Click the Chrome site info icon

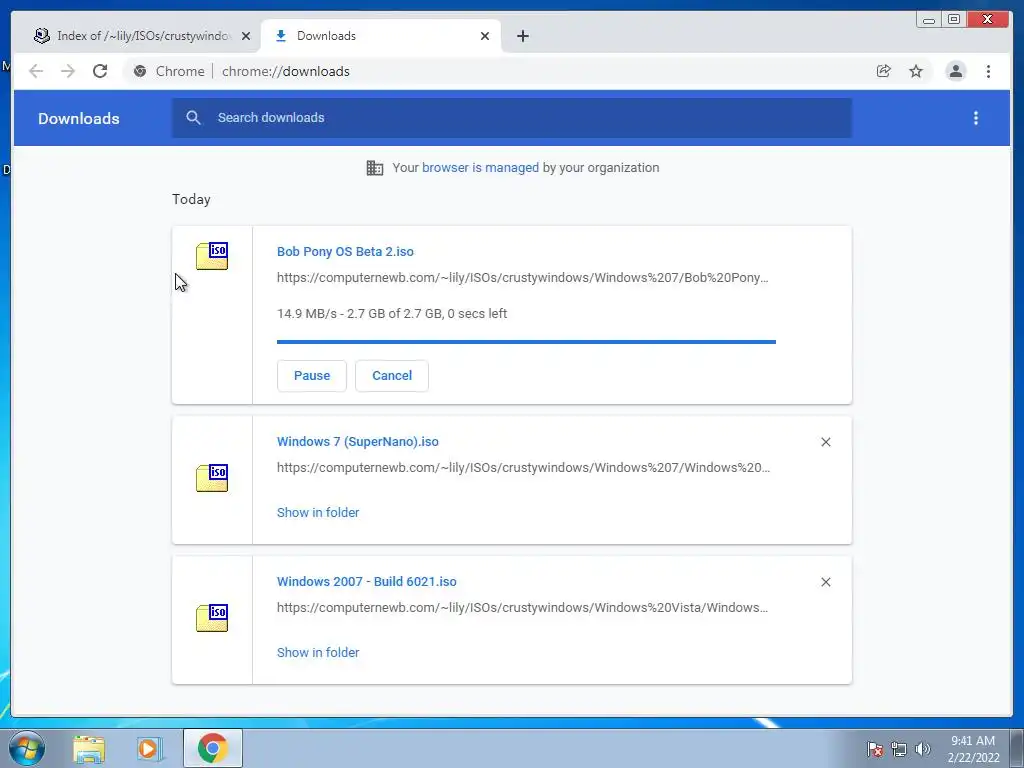pos(140,71)
